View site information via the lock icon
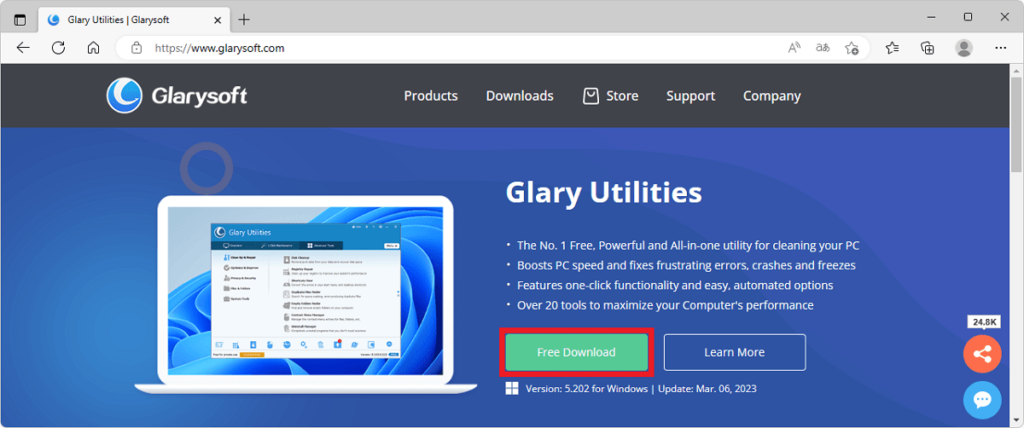This screenshot has height=428, width=1024. 136,48
